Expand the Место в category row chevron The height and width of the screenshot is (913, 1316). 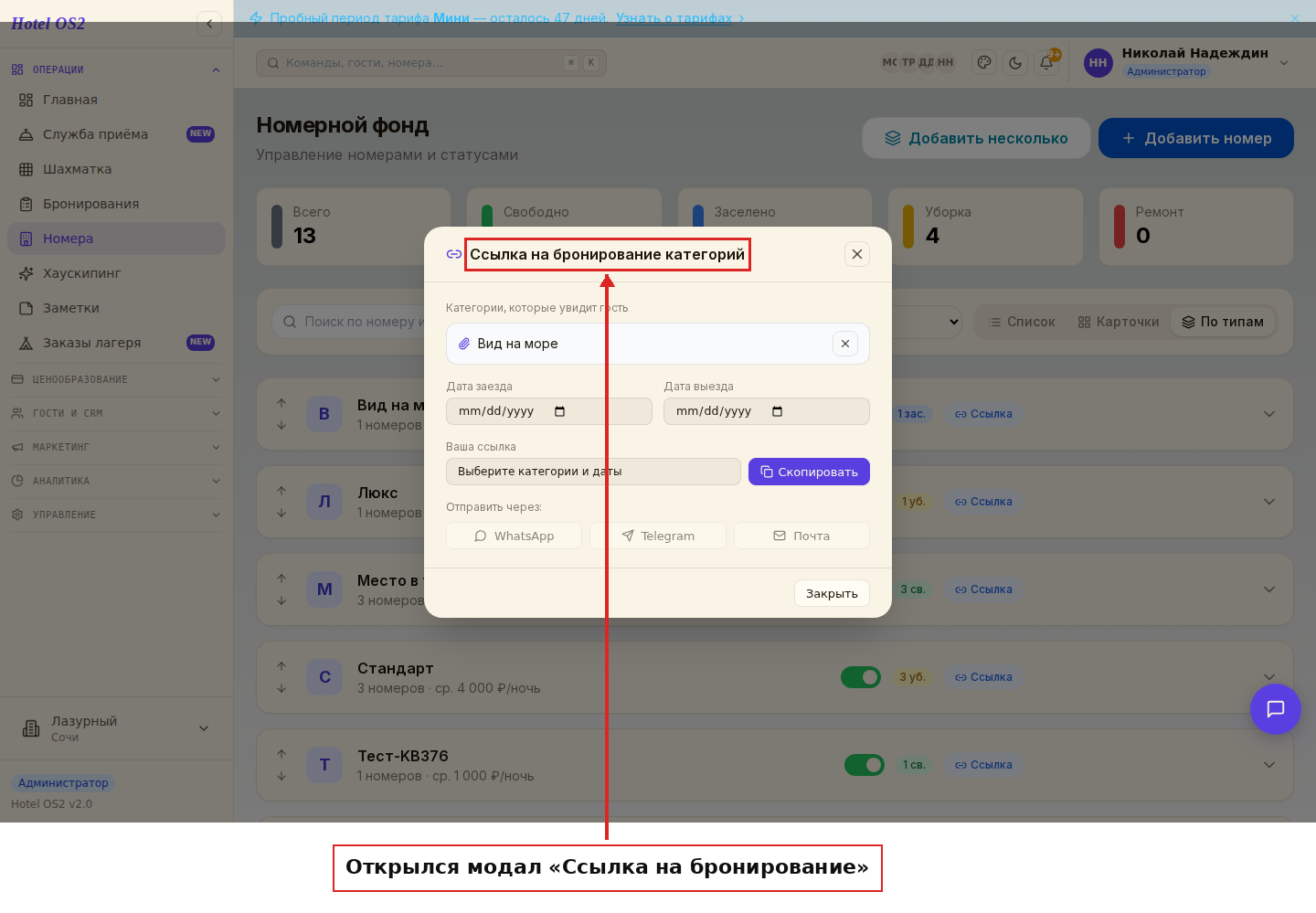coord(1269,589)
